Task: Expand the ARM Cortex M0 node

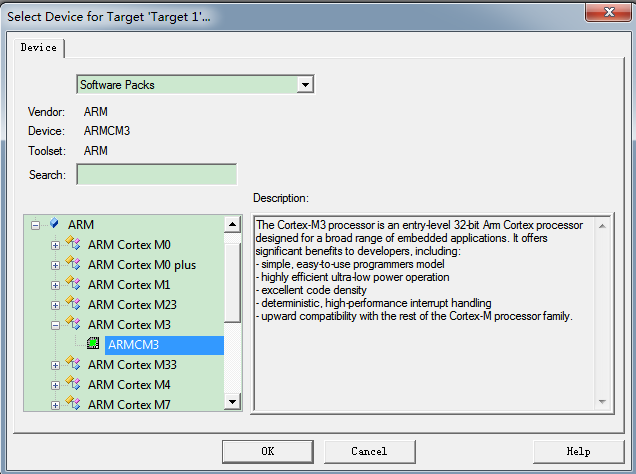Action: pos(56,245)
